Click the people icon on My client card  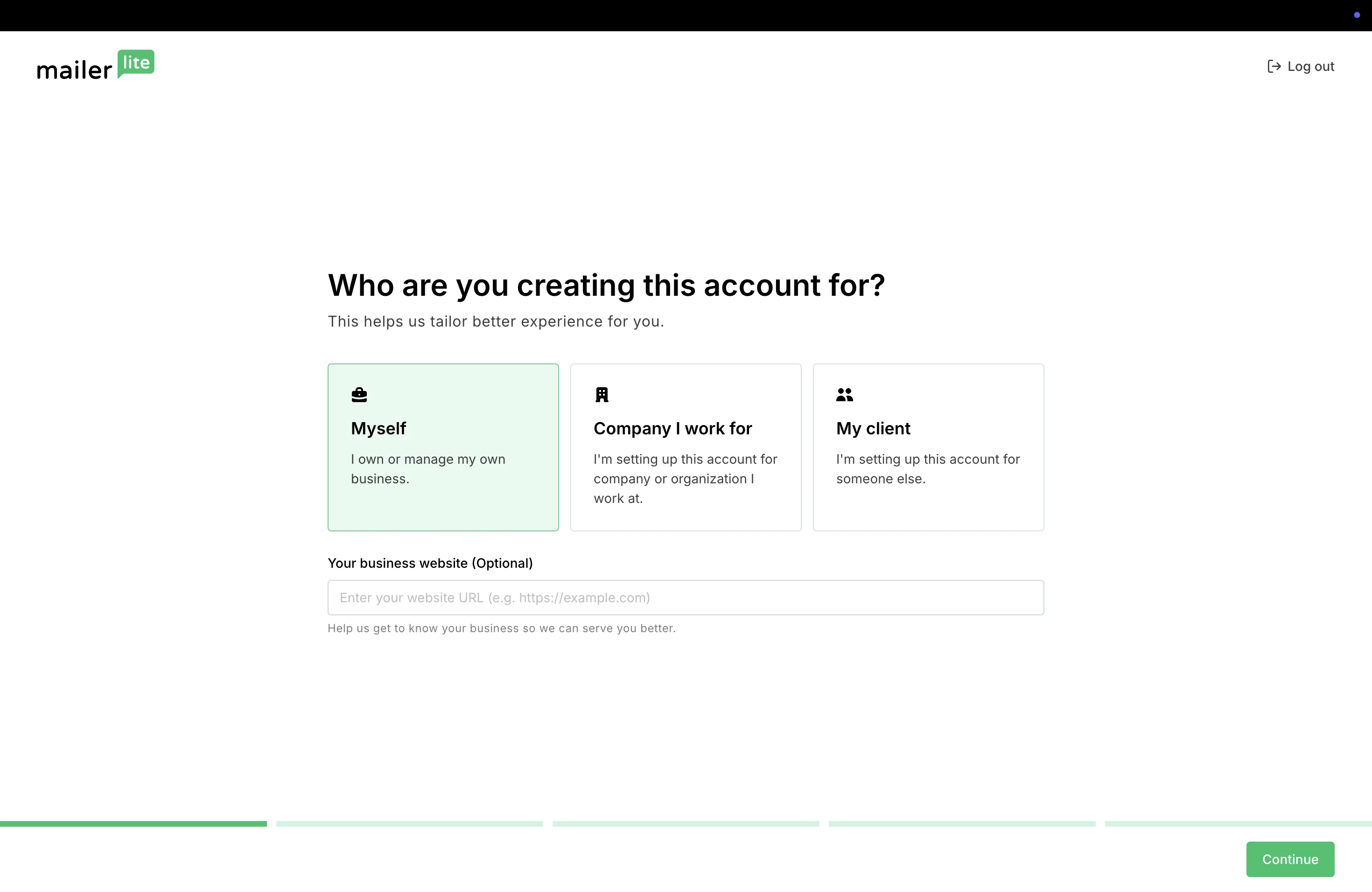845,395
